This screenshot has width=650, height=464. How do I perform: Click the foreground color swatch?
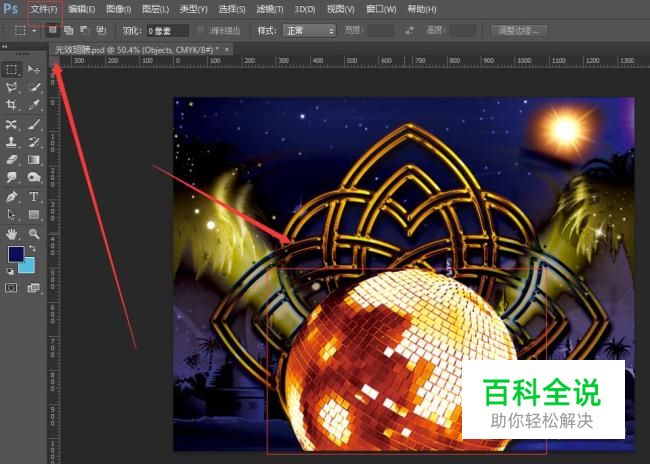16,254
